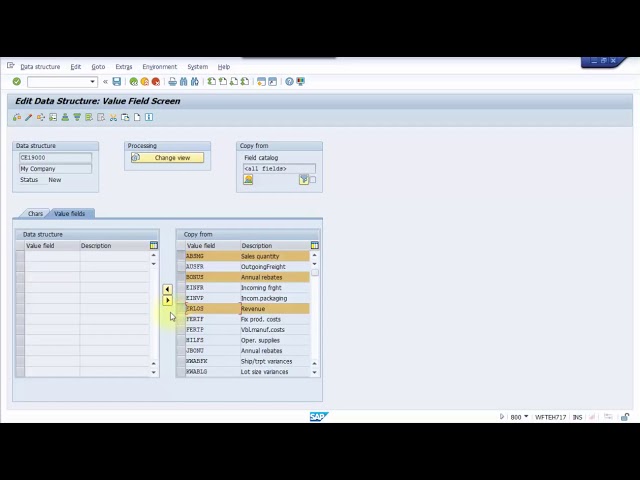Click the Customize Local Layout monitor icon

pos(301,82)
